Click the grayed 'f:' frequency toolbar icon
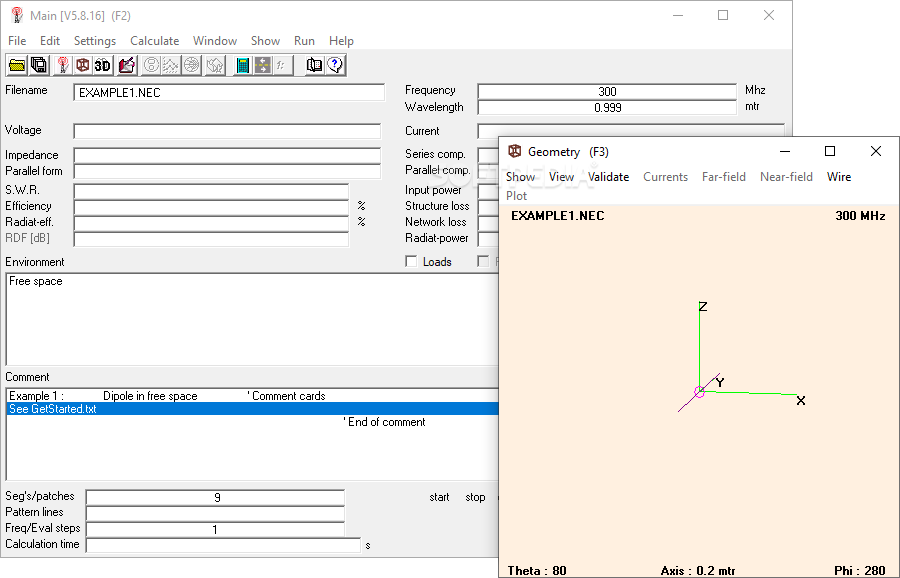Image resolution: width=900 pixels, height=578 pixels. click(x=282, y=65)
